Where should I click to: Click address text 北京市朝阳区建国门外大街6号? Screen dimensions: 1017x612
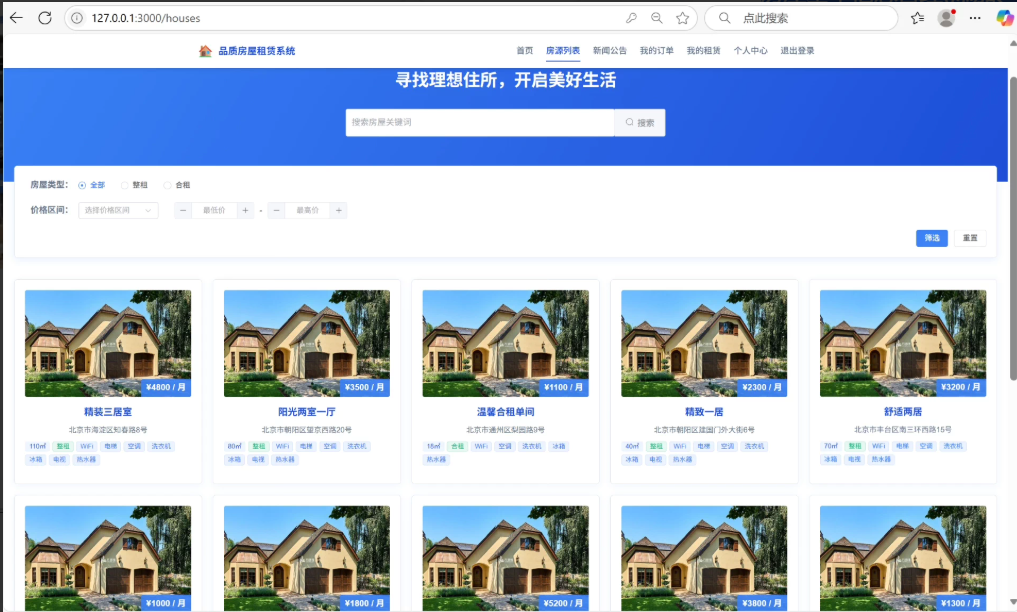(704, 430)
